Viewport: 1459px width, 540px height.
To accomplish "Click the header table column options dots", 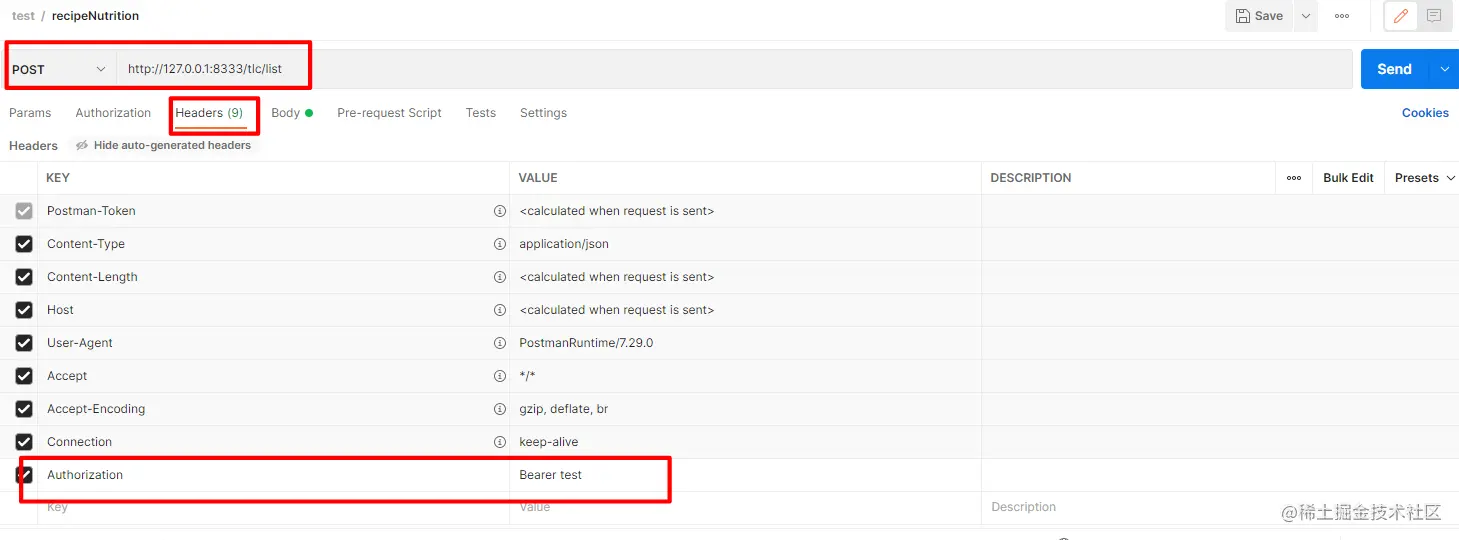I will [x=1294, y=178].
